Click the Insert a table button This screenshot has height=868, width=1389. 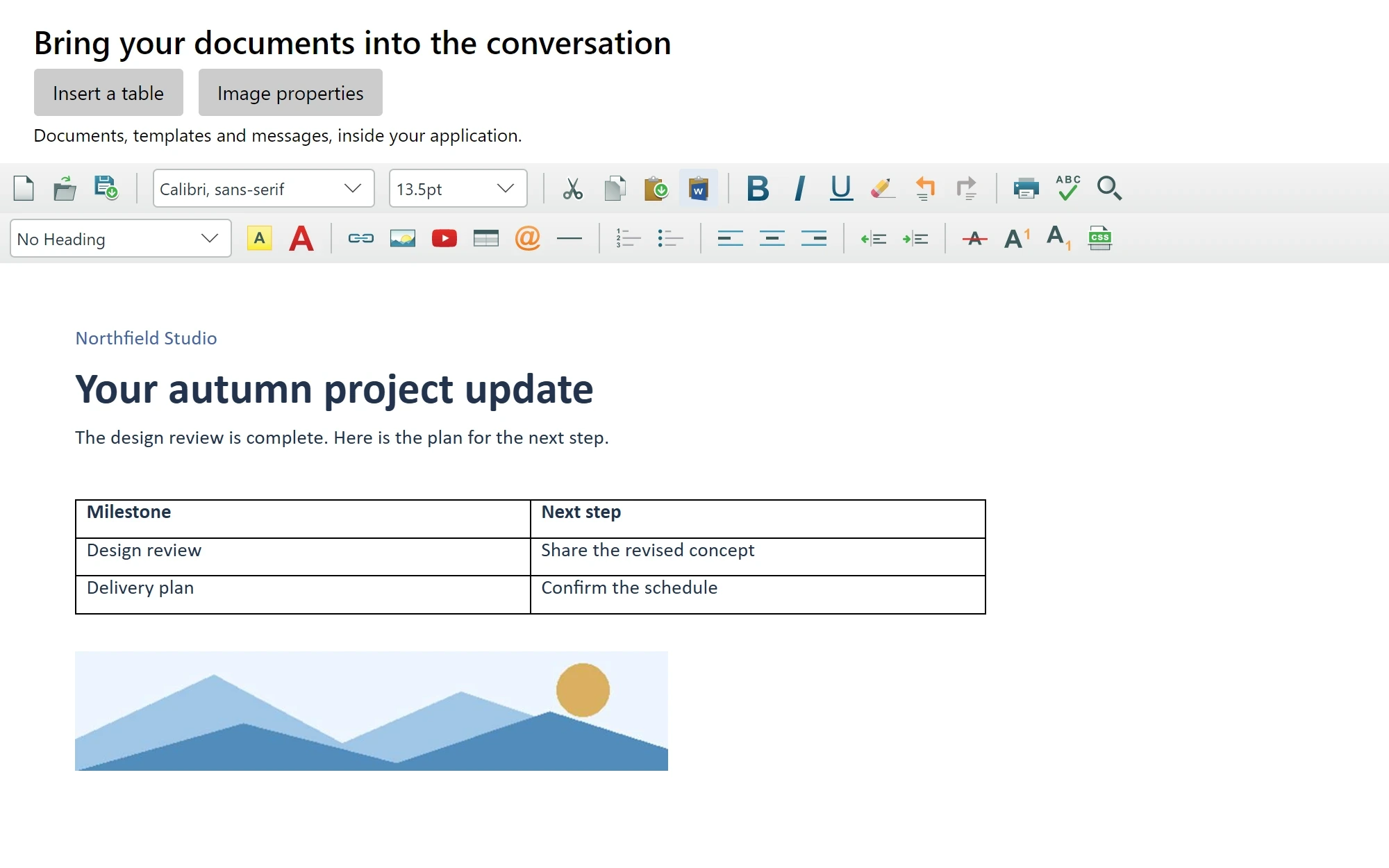pos(108,92)
